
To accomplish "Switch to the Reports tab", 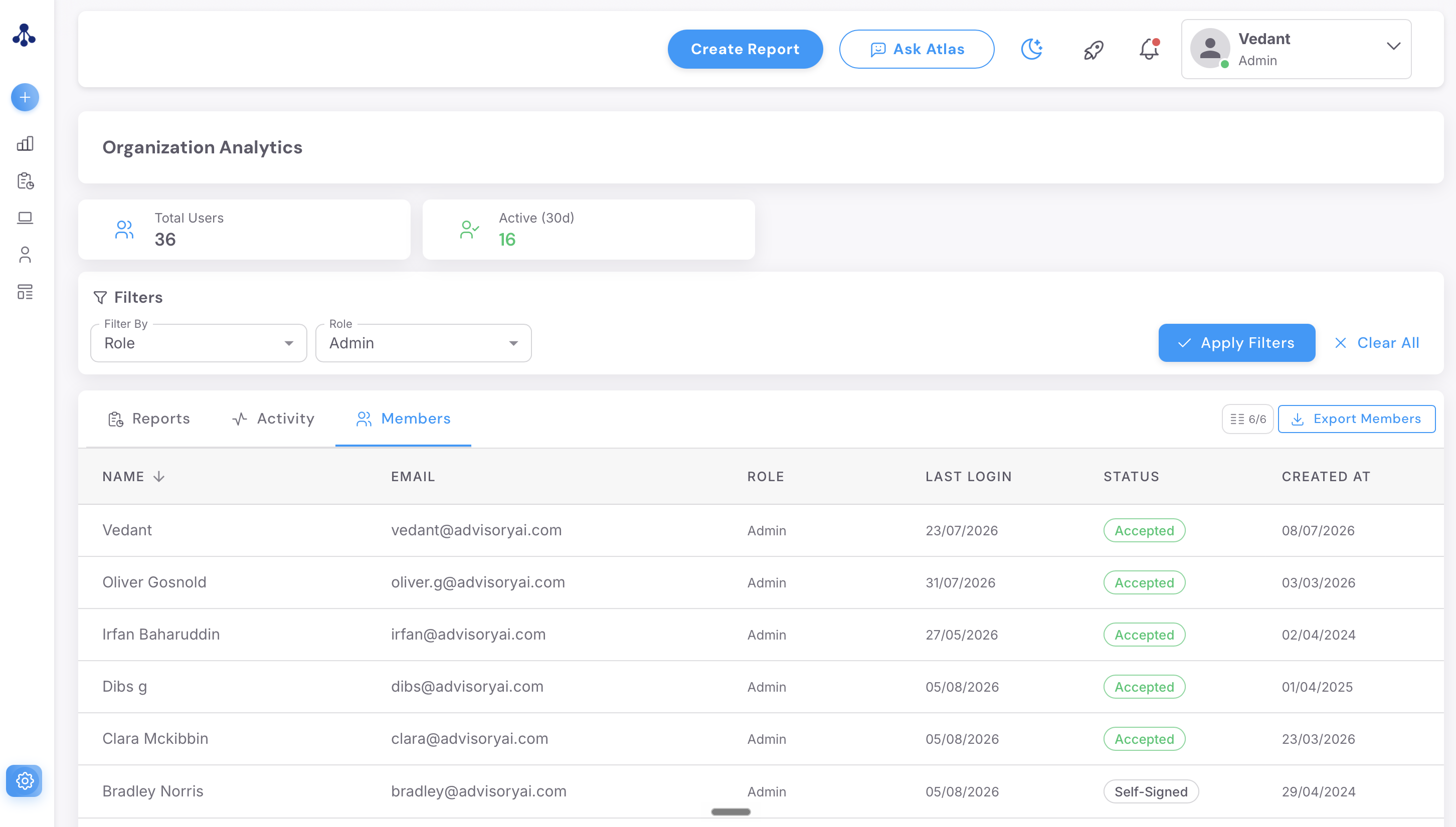I will [149, 419].
